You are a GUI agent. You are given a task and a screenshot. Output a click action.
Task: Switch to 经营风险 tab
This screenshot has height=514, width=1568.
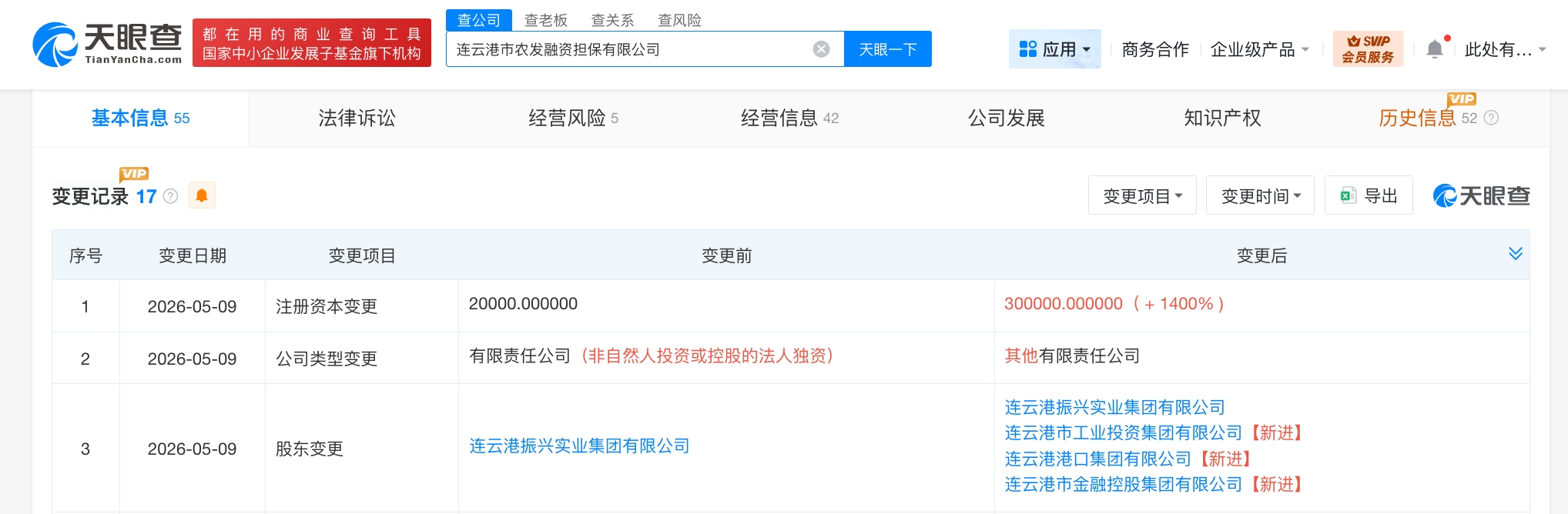click(x=573, y=118)
